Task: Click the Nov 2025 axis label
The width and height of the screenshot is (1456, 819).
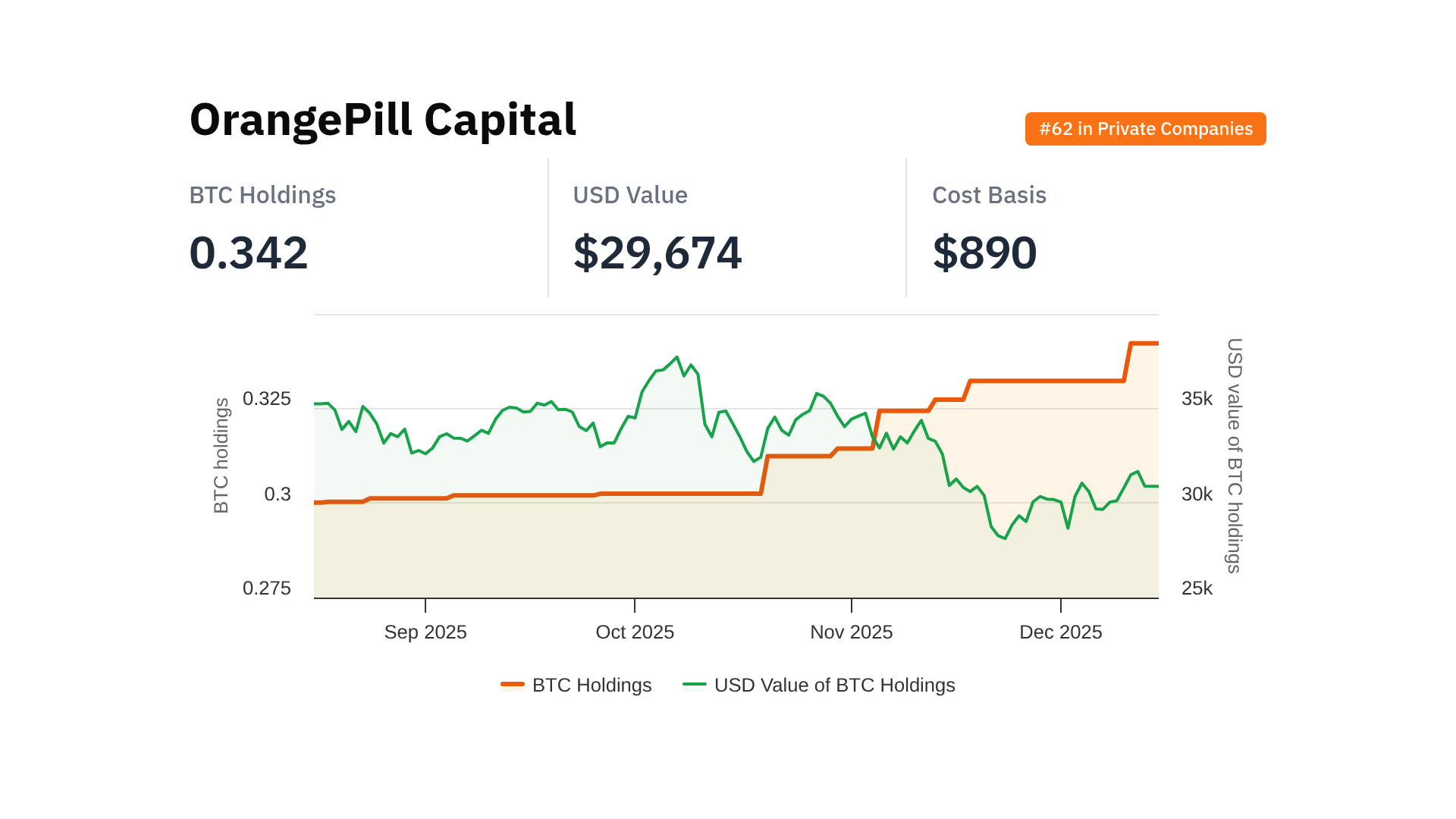Action: pyautogui.click(x=851, y=632)
